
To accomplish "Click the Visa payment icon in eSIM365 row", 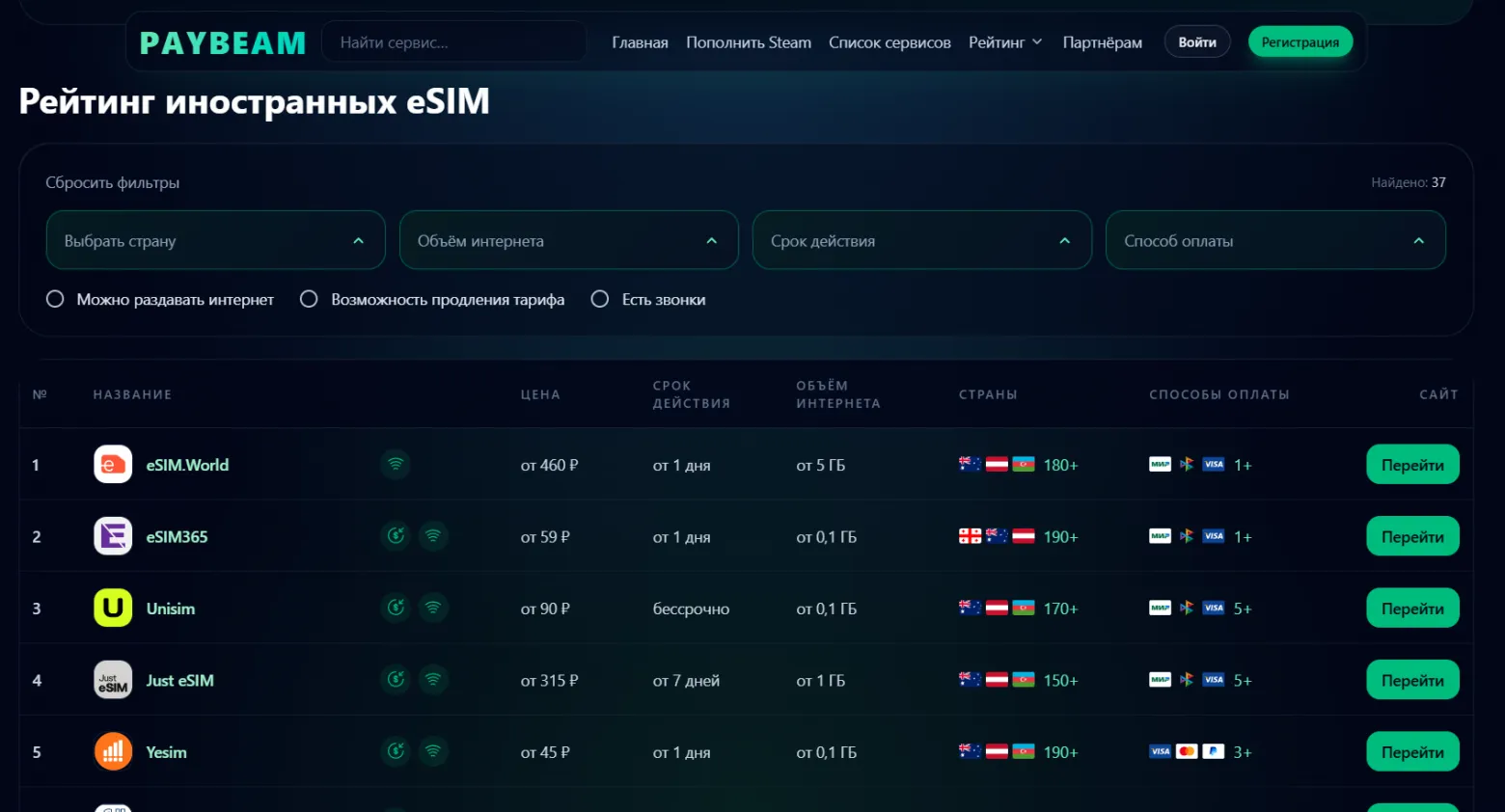I will [x=1214, y=536].
